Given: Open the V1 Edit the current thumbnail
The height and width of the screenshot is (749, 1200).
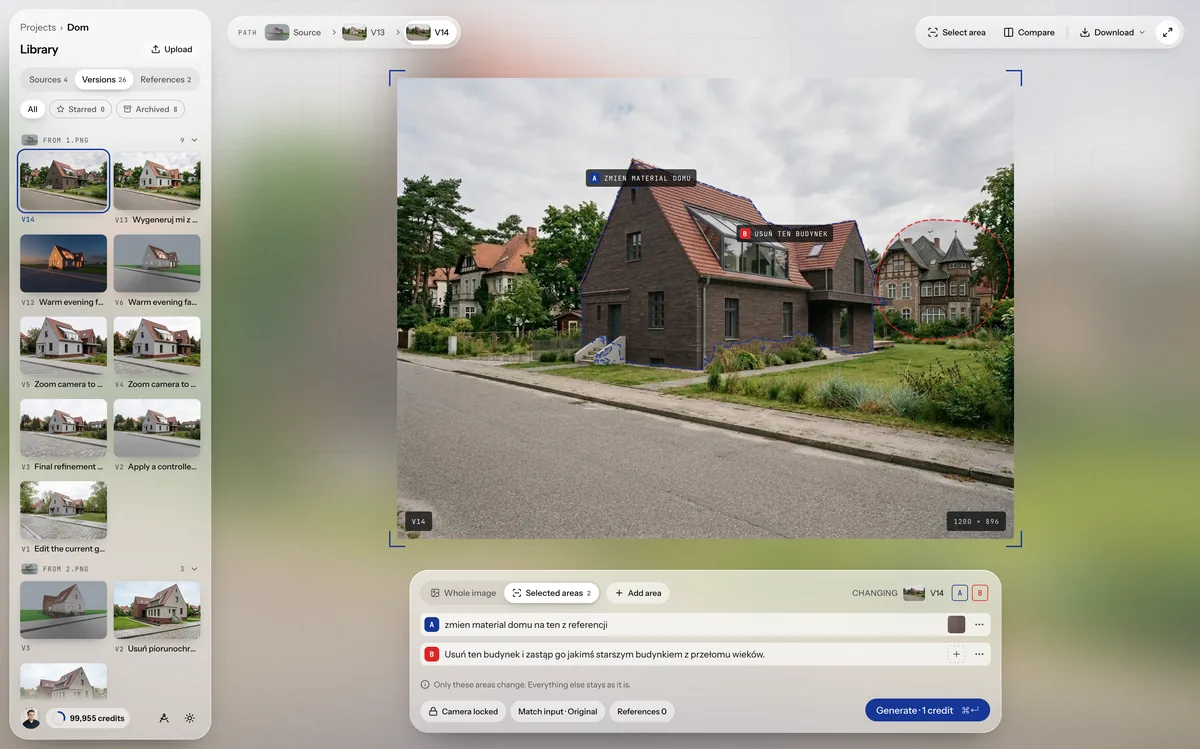Looking at the screenshot, I should pos(64,511).
